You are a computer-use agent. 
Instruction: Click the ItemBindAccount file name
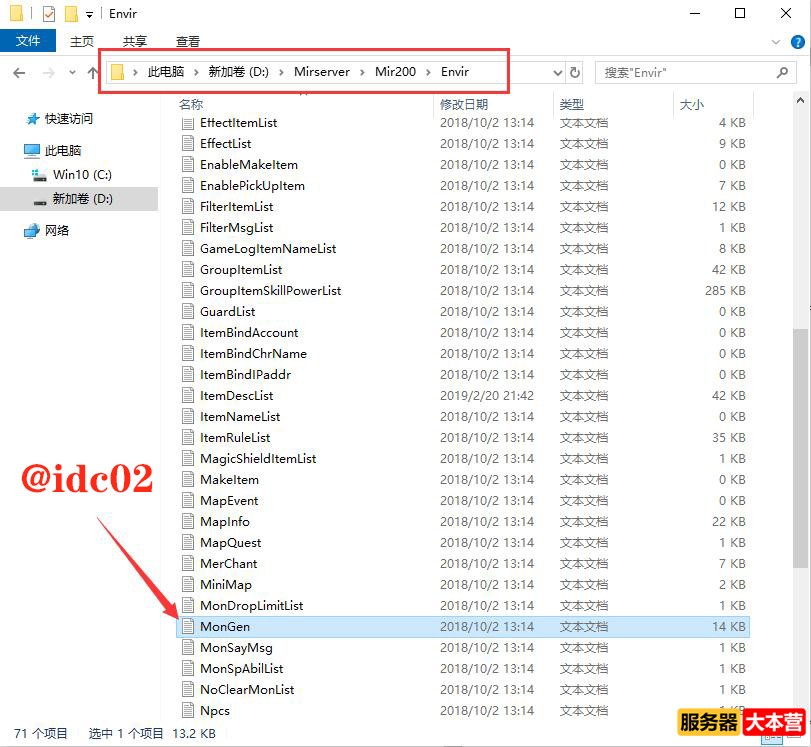(x=249, y=333)
